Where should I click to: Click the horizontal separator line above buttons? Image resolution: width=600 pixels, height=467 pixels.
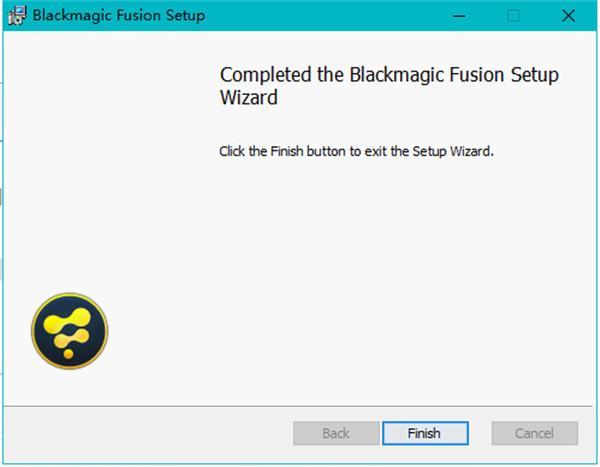tap(298, 406)
